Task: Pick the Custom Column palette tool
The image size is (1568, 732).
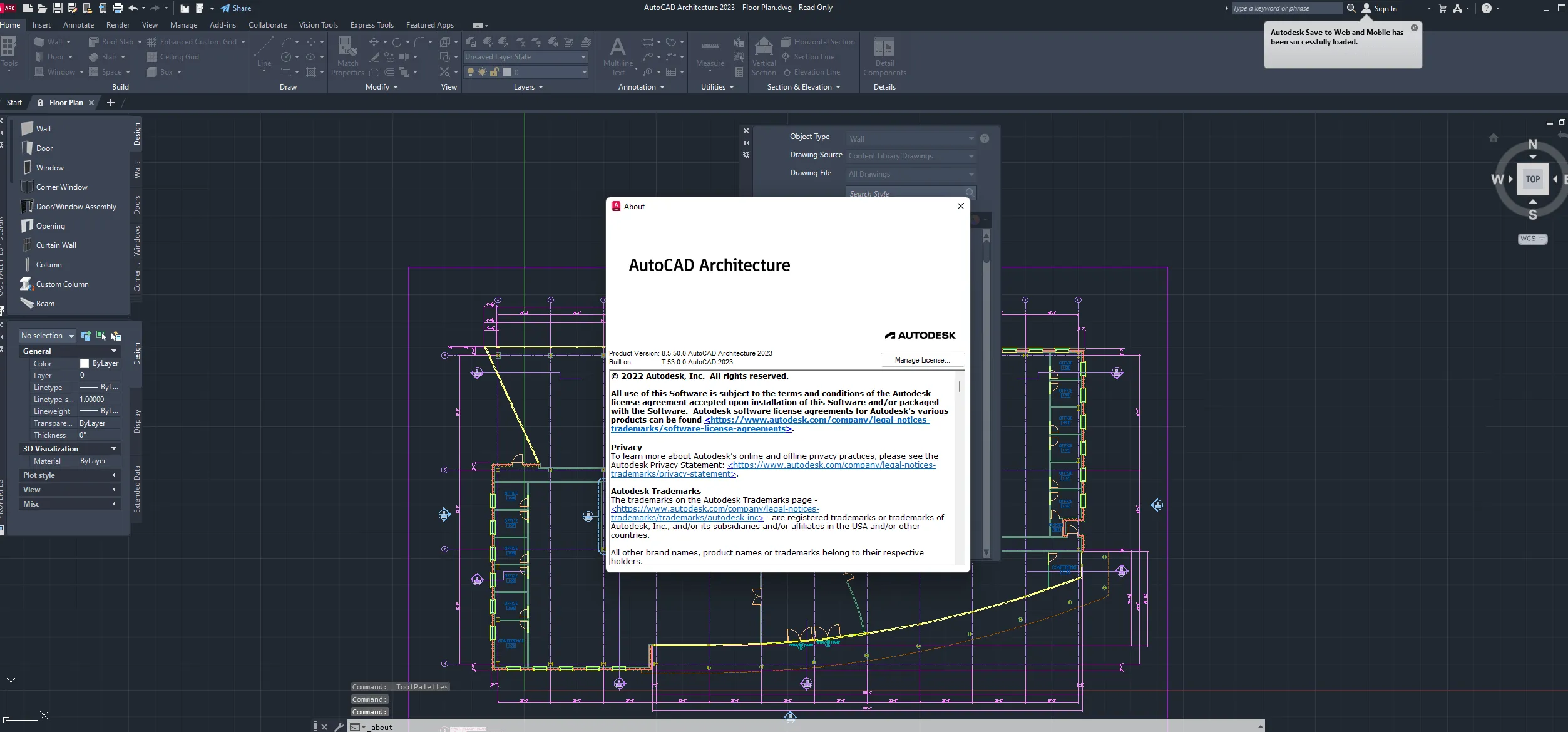Action: [x=62, y=284]
